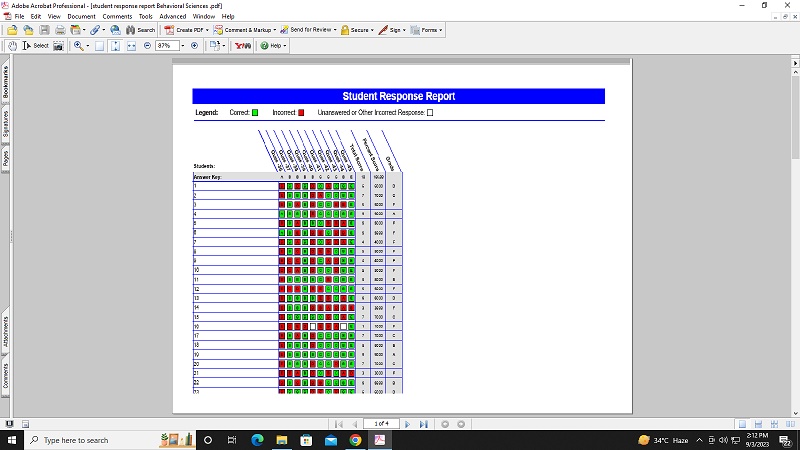Click the Save file diskette icon
800x450 pixels.
pyautogui.click(x=44, y=30)
